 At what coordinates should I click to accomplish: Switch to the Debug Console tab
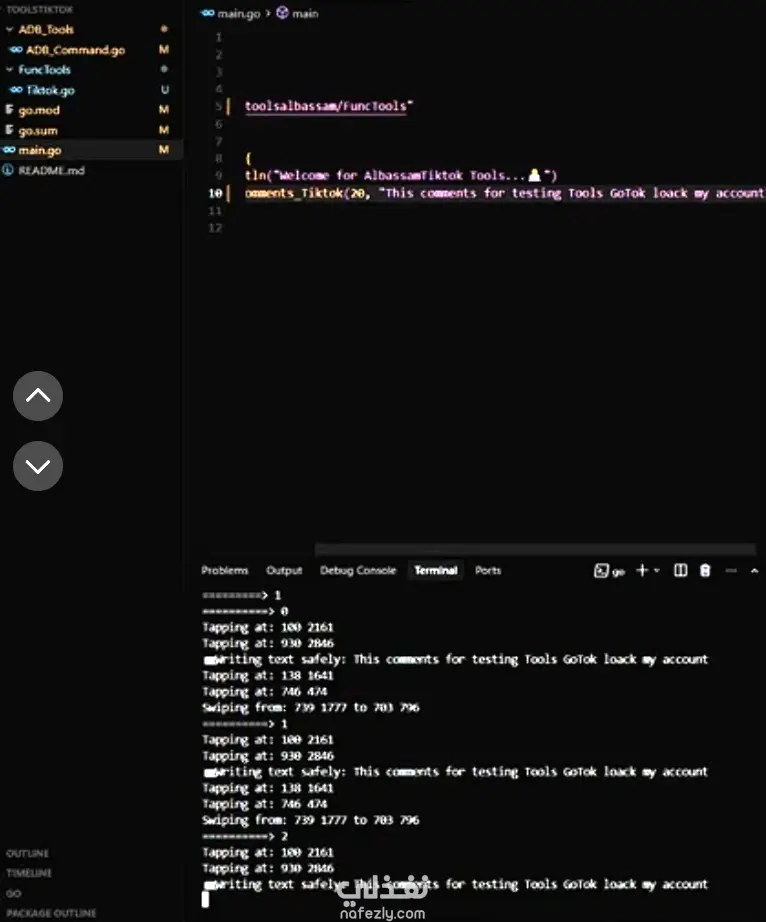point(358,570)
